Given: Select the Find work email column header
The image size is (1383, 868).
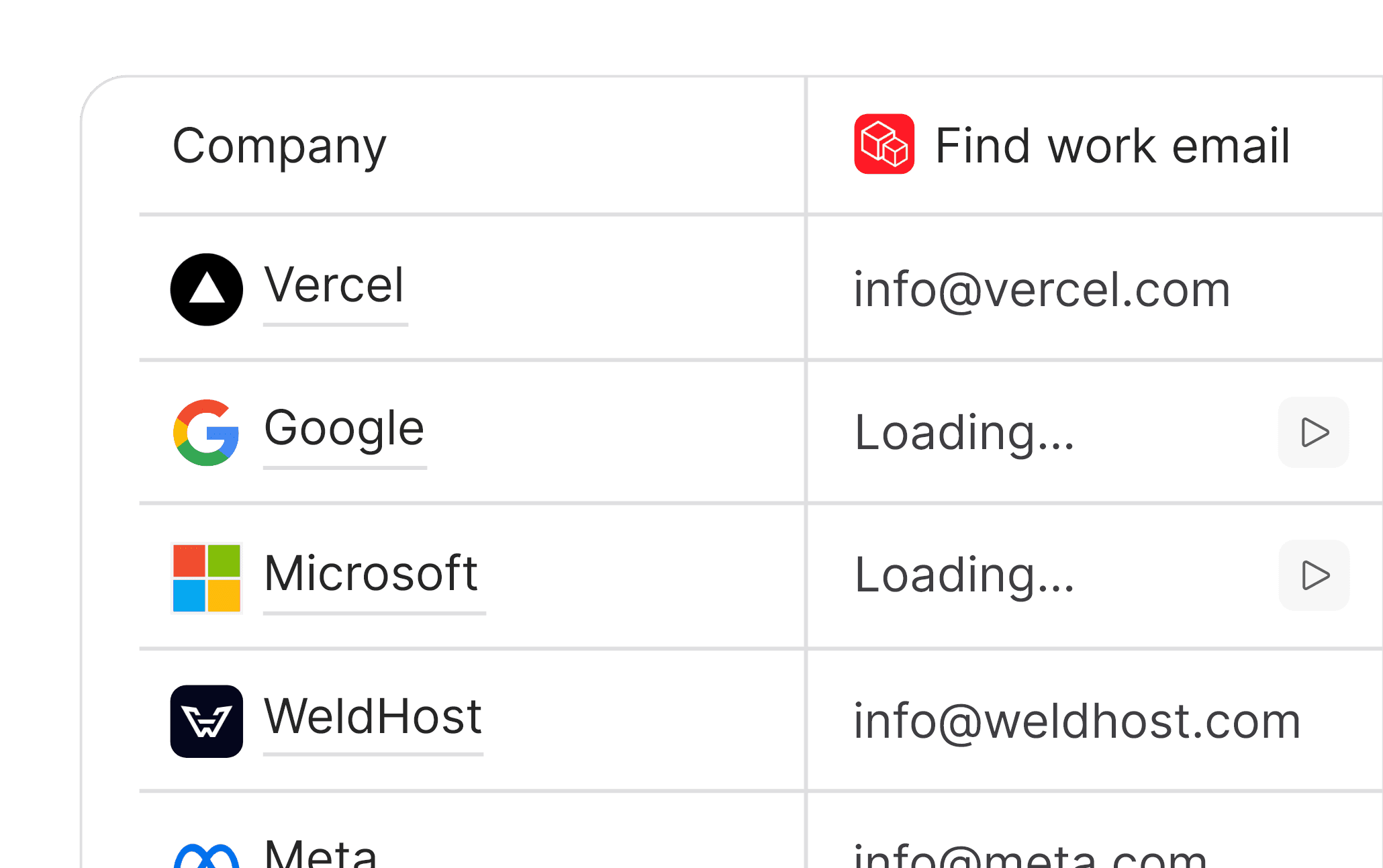Looking at the screenshot, I should coord(1112,146).
